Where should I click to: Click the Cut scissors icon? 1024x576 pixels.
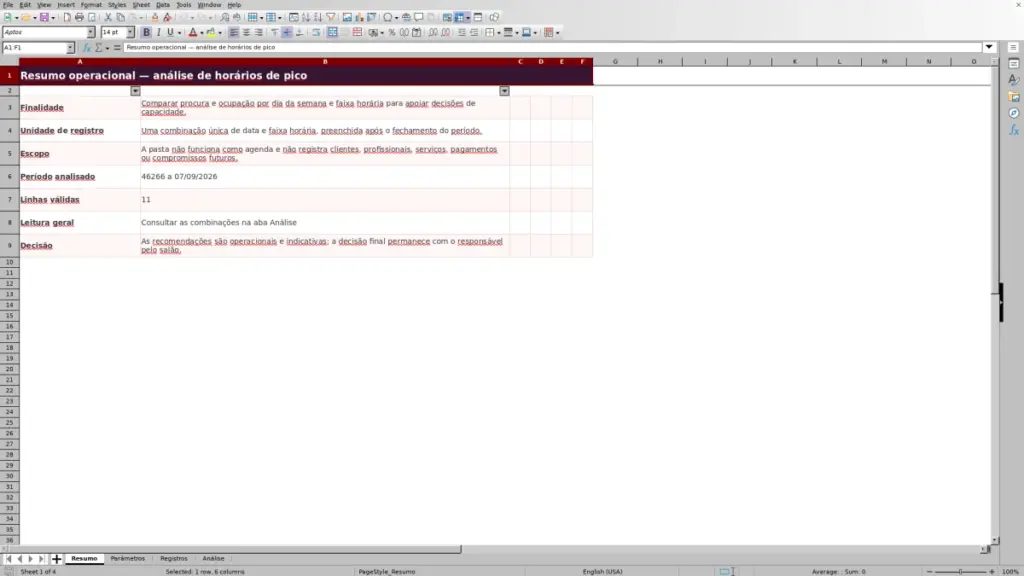108,17
